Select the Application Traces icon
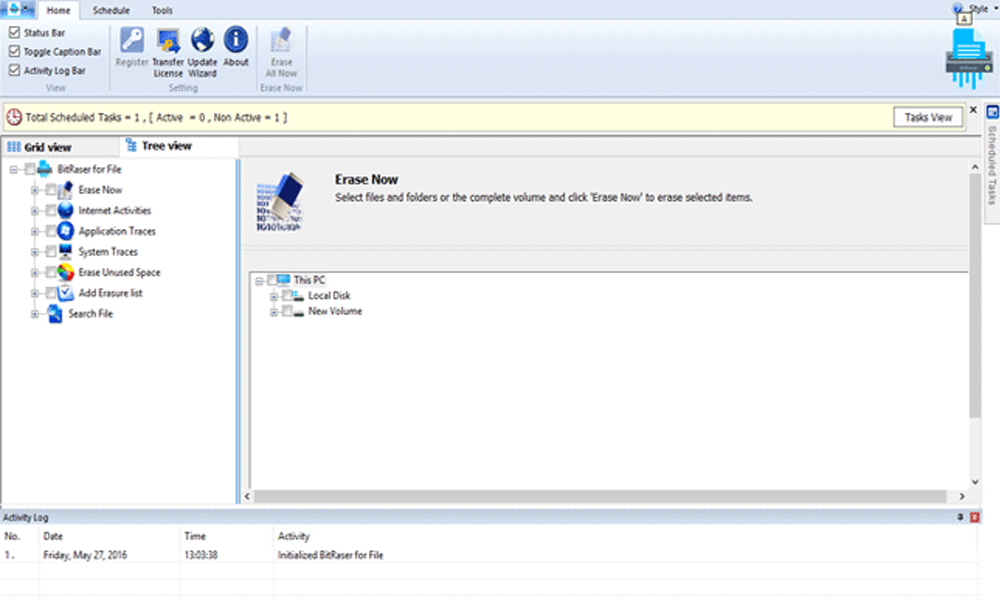Viewport: 1000px width, 600px height. [66, 231]
